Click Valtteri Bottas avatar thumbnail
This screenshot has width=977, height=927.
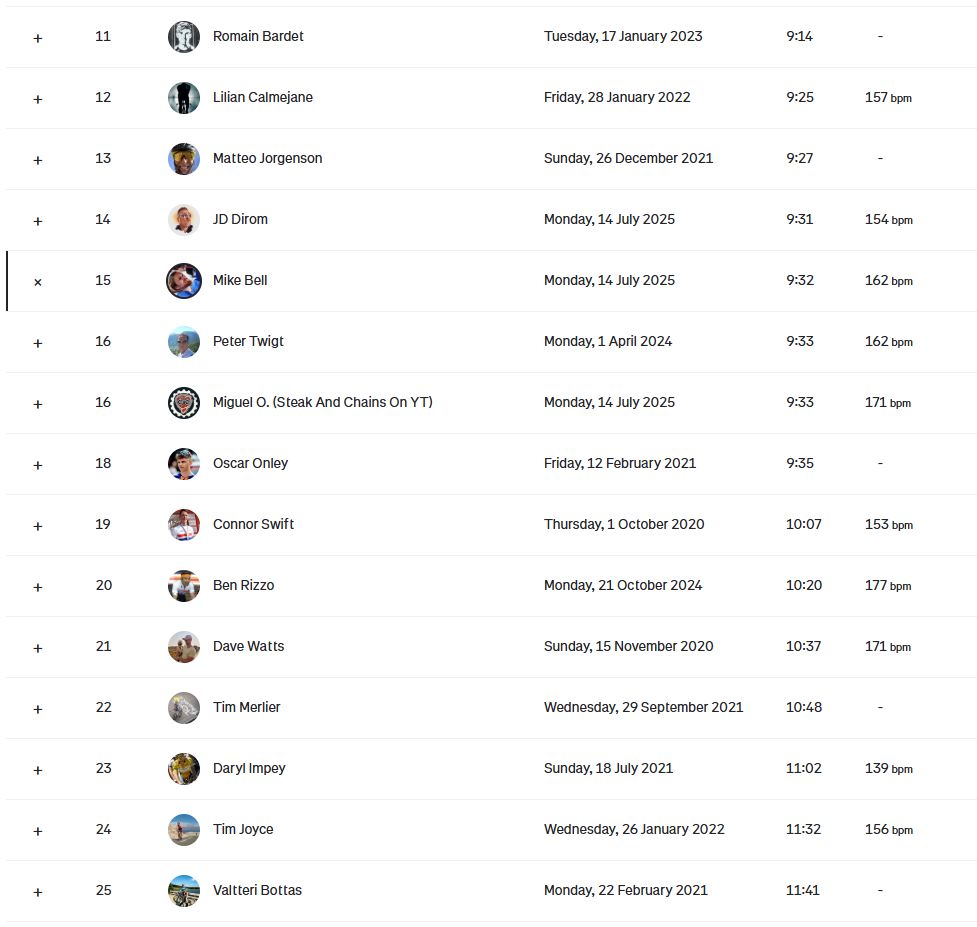click(x=184, y=891)
